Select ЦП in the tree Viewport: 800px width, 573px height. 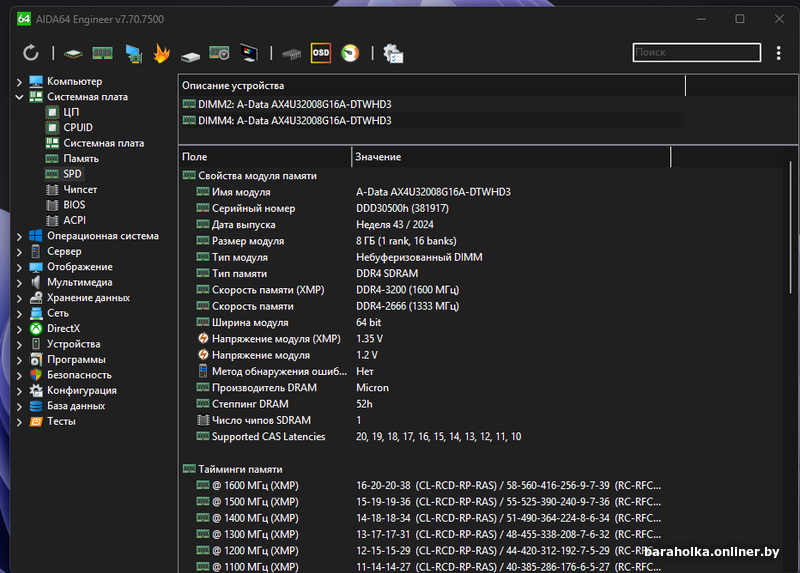pos(71,112)
